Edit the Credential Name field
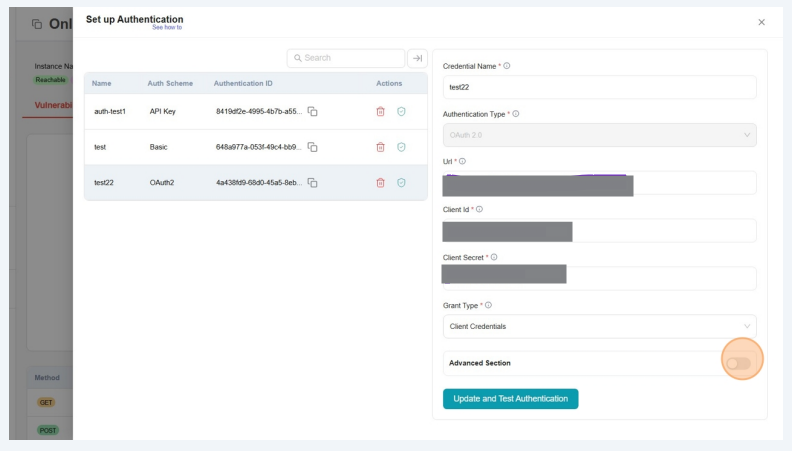Viewport: 792px width, 451px height. point(600,87)
